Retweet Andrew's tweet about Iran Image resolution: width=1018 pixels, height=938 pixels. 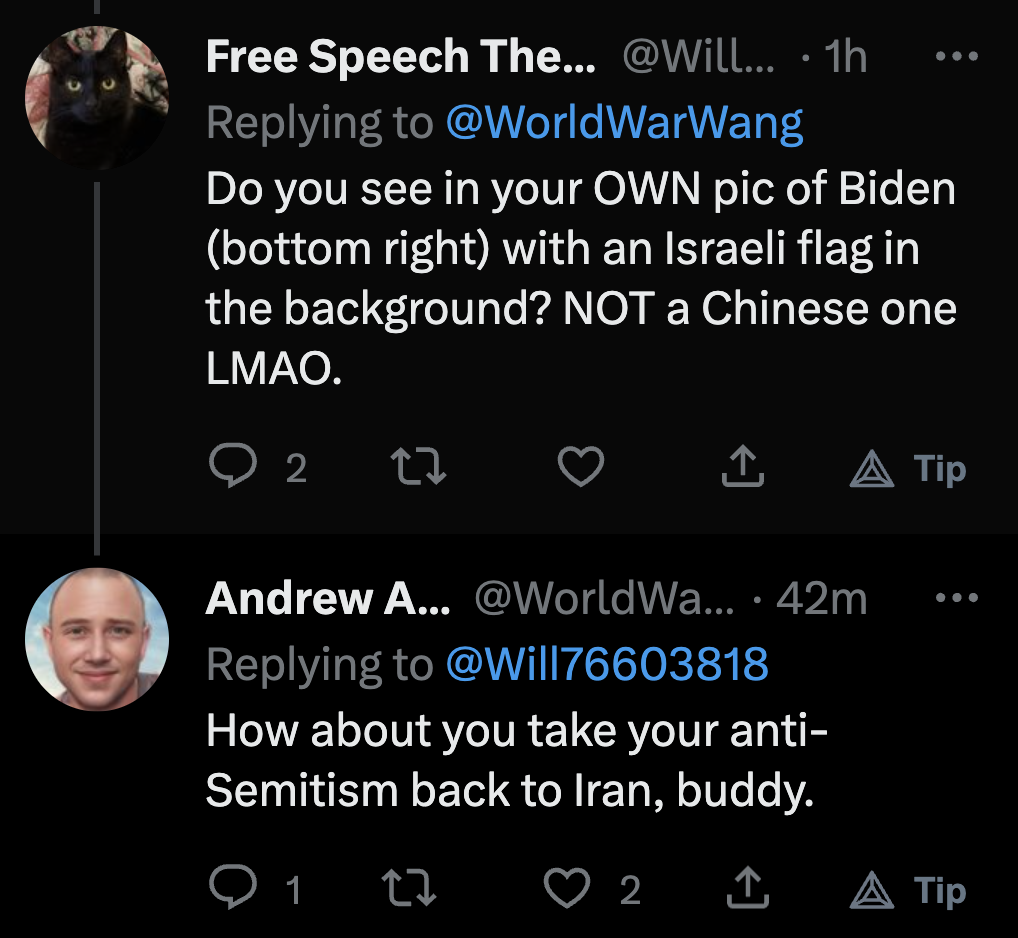[x=411, y=889]
